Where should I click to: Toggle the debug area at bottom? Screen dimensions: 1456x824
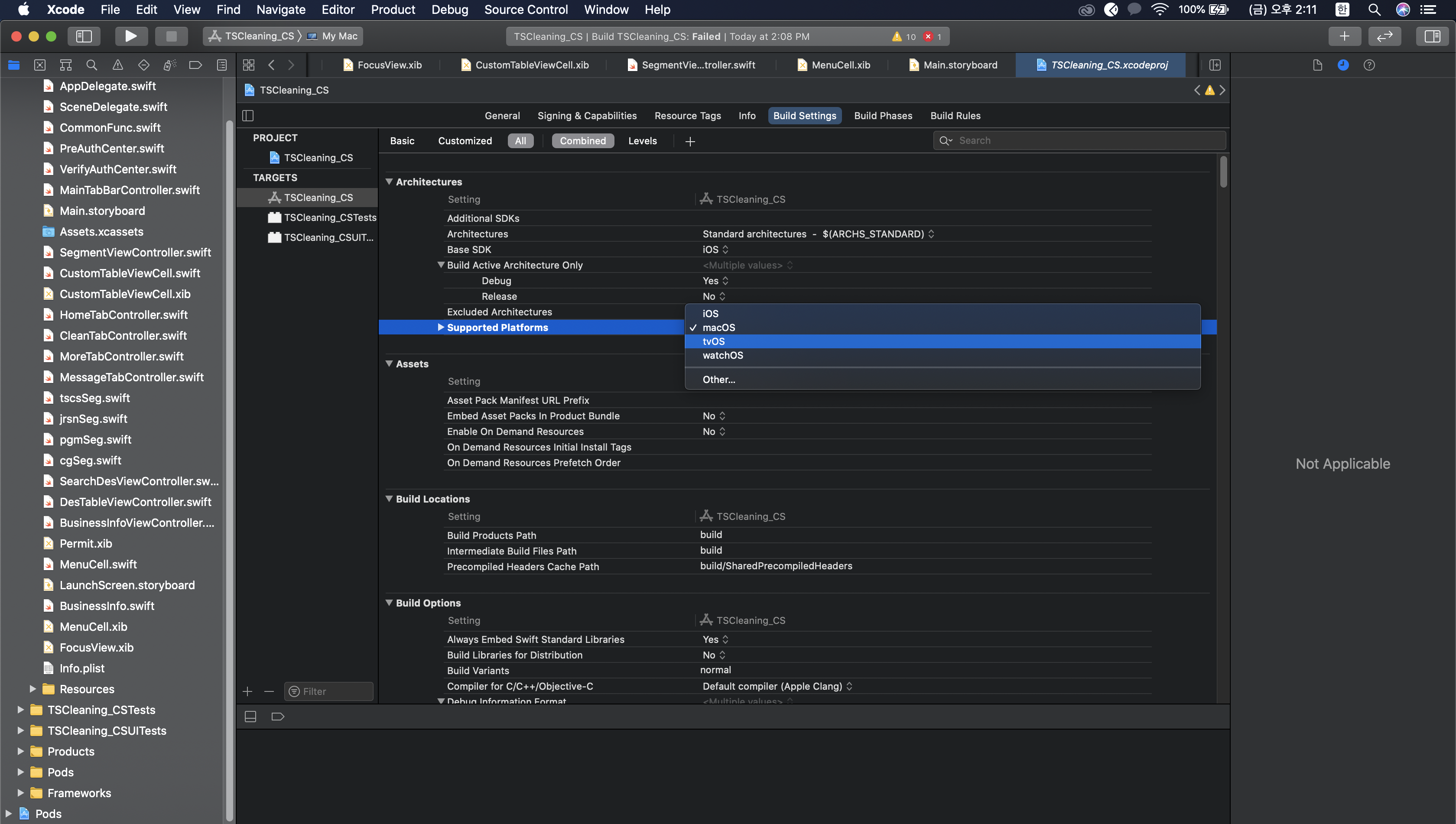coord(250,717)
